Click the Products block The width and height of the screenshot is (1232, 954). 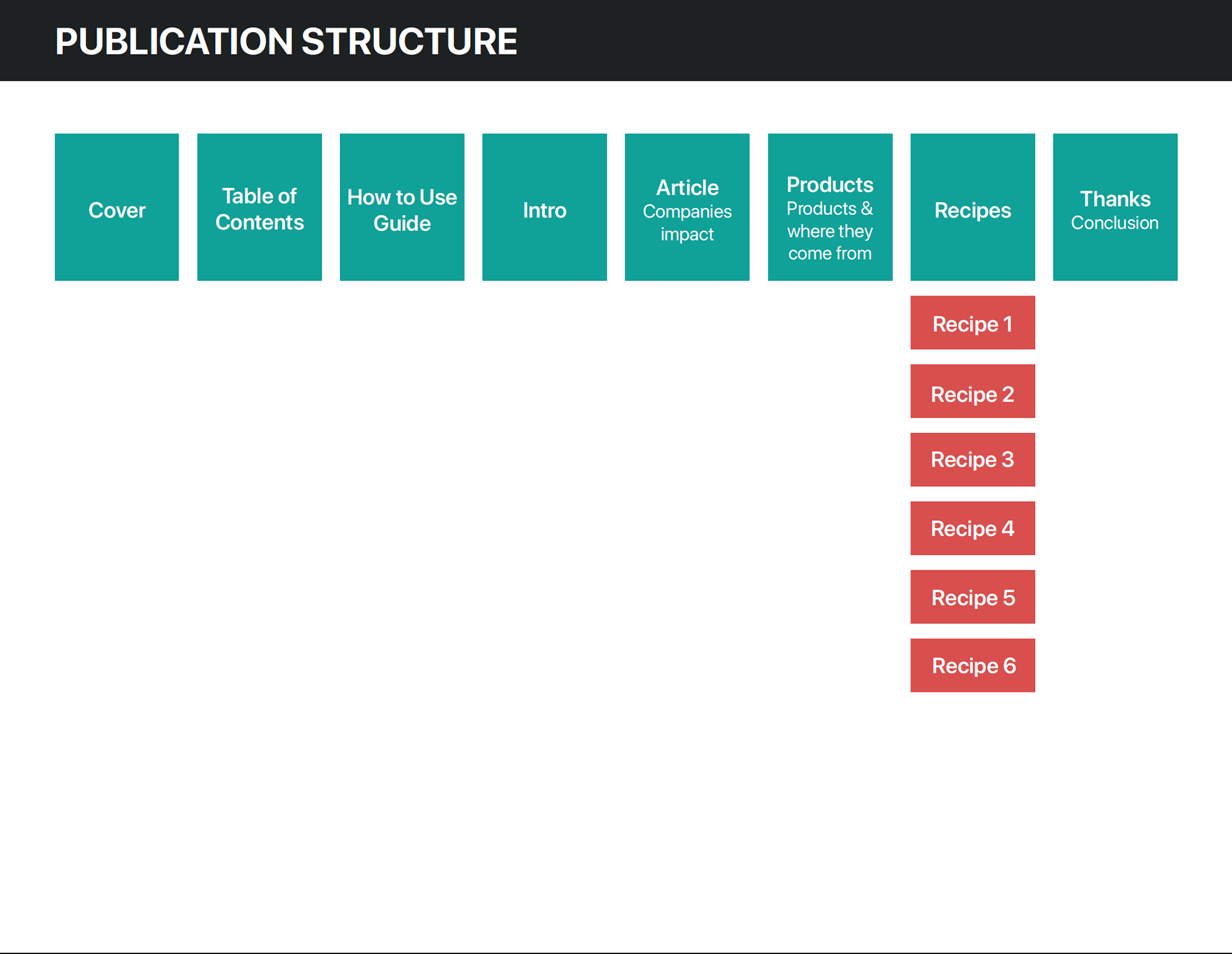point(830,207)
